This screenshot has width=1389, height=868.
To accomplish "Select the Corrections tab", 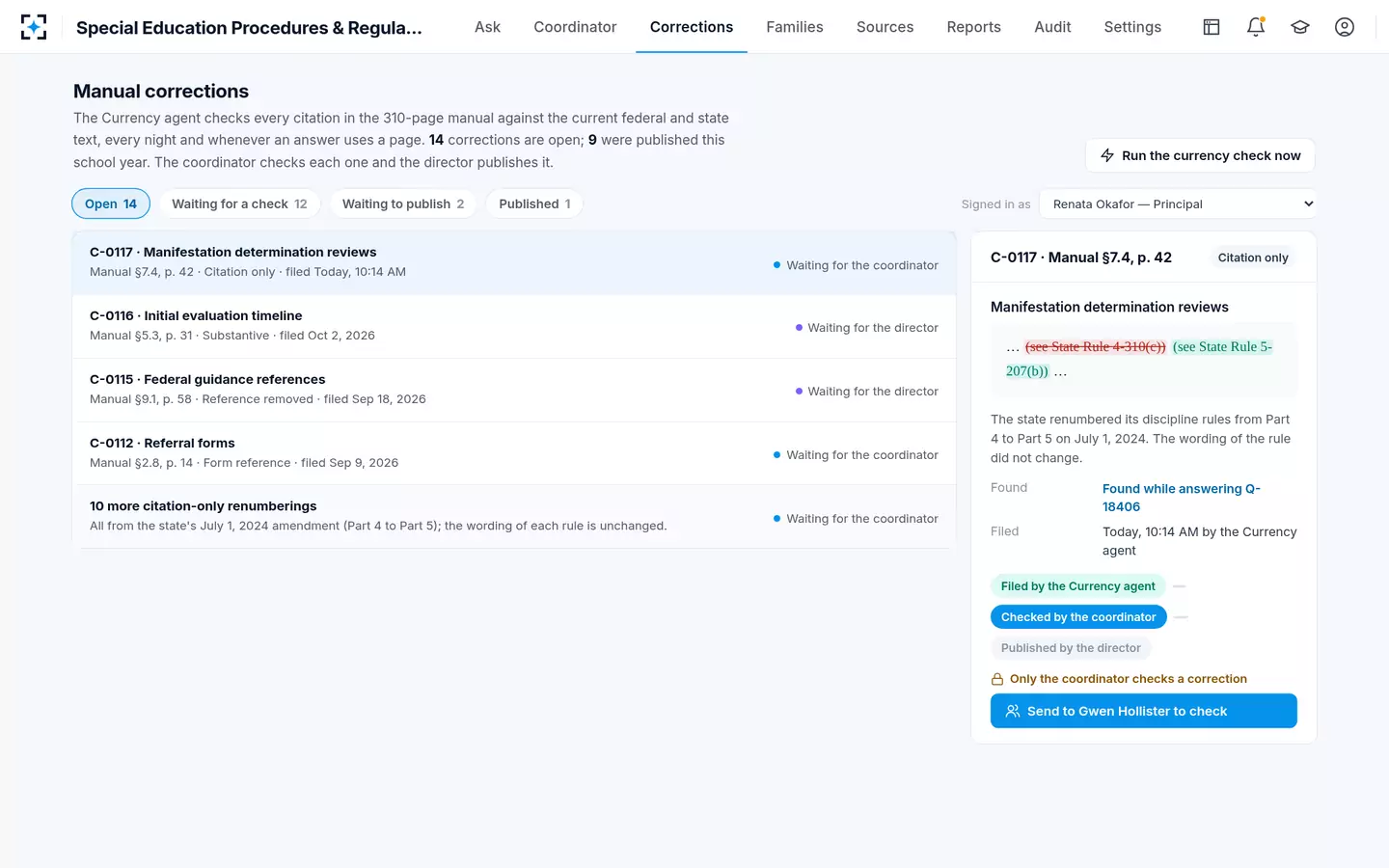I will (692, 27).
